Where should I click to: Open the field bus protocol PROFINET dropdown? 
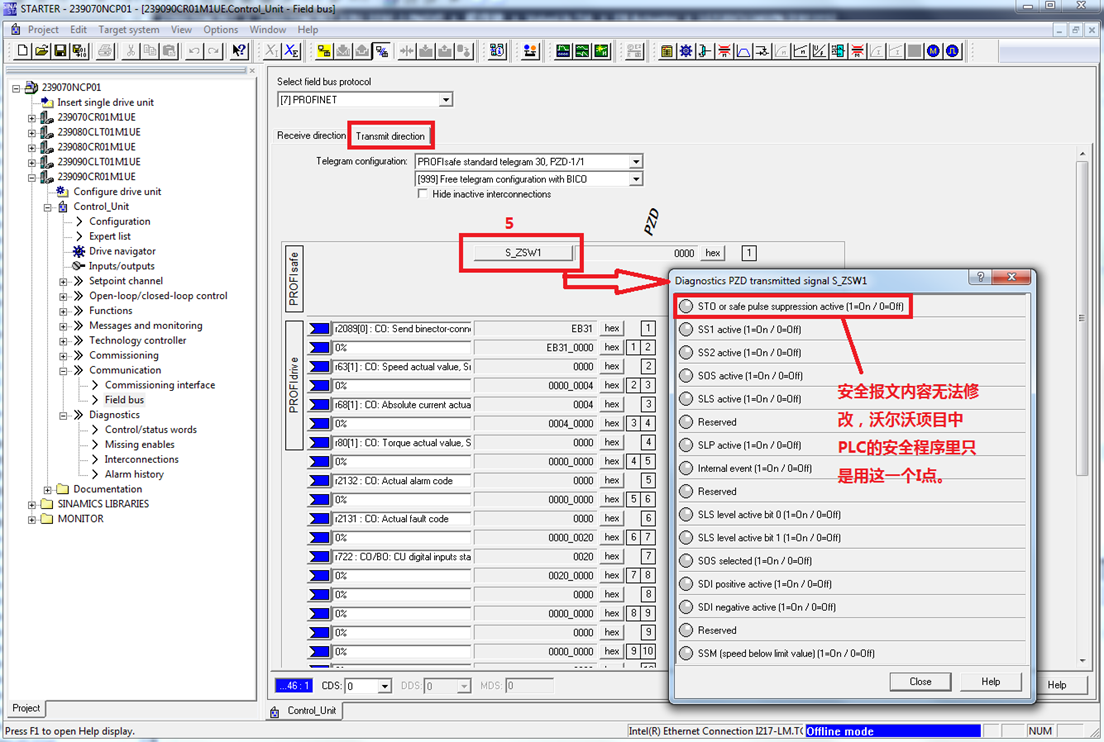point(446,100)
